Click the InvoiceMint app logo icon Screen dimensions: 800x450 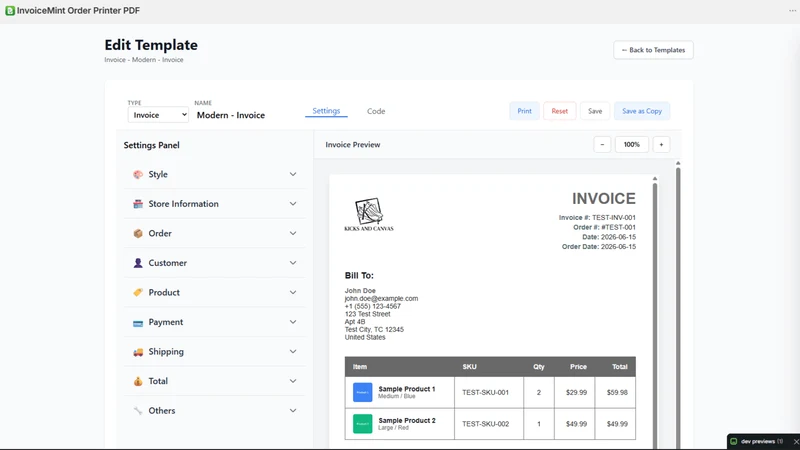(10, 11)
